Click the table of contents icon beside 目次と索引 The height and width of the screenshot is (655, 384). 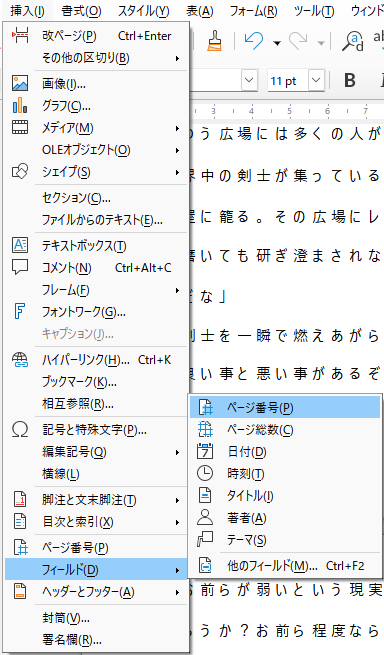coord(20,521)
